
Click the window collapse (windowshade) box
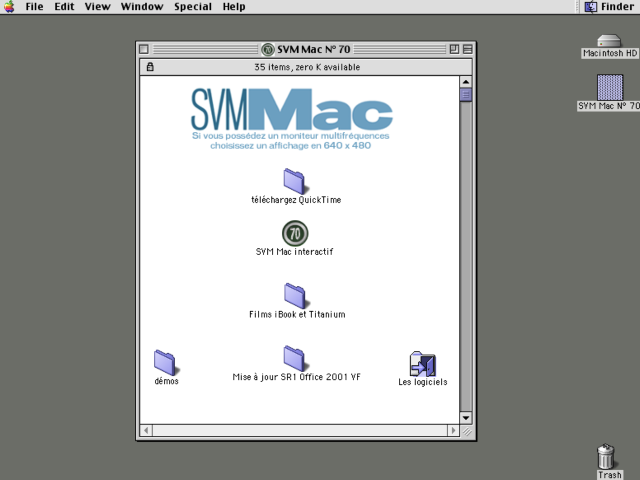pyautogui.click(x=468, y=49)
